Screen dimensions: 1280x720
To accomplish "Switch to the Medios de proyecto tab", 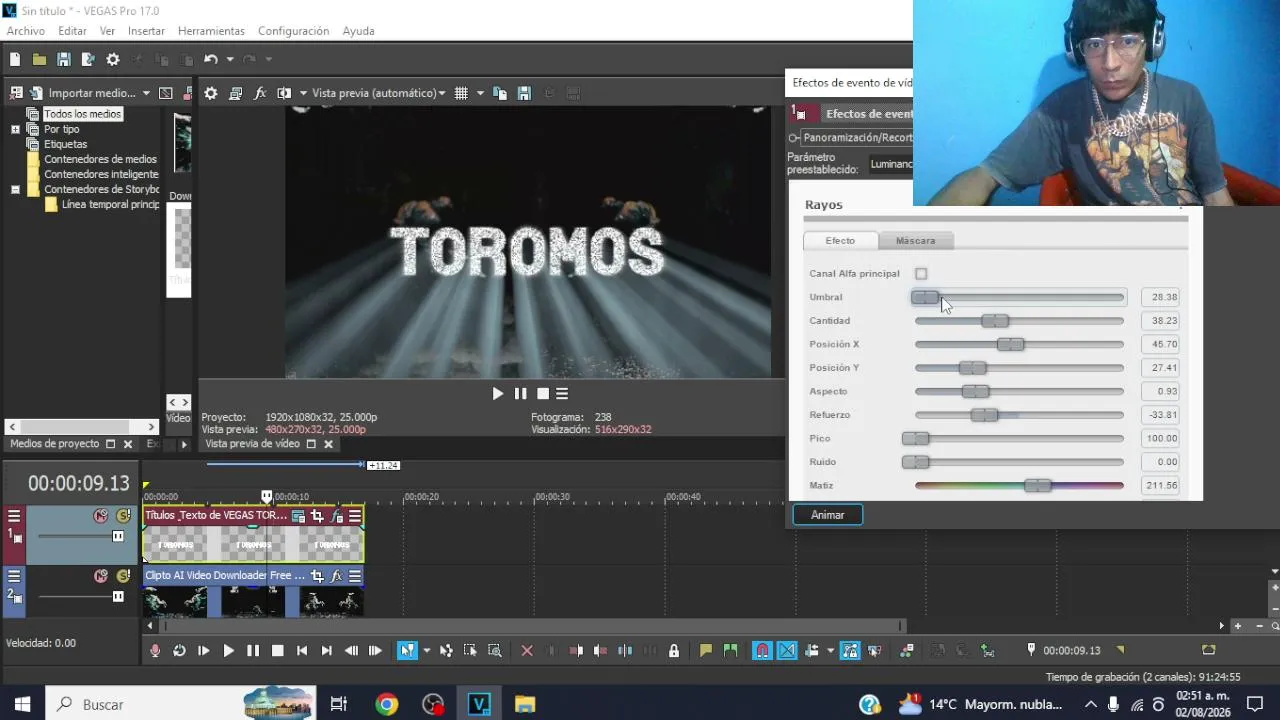I will click(x=54, y=444).
